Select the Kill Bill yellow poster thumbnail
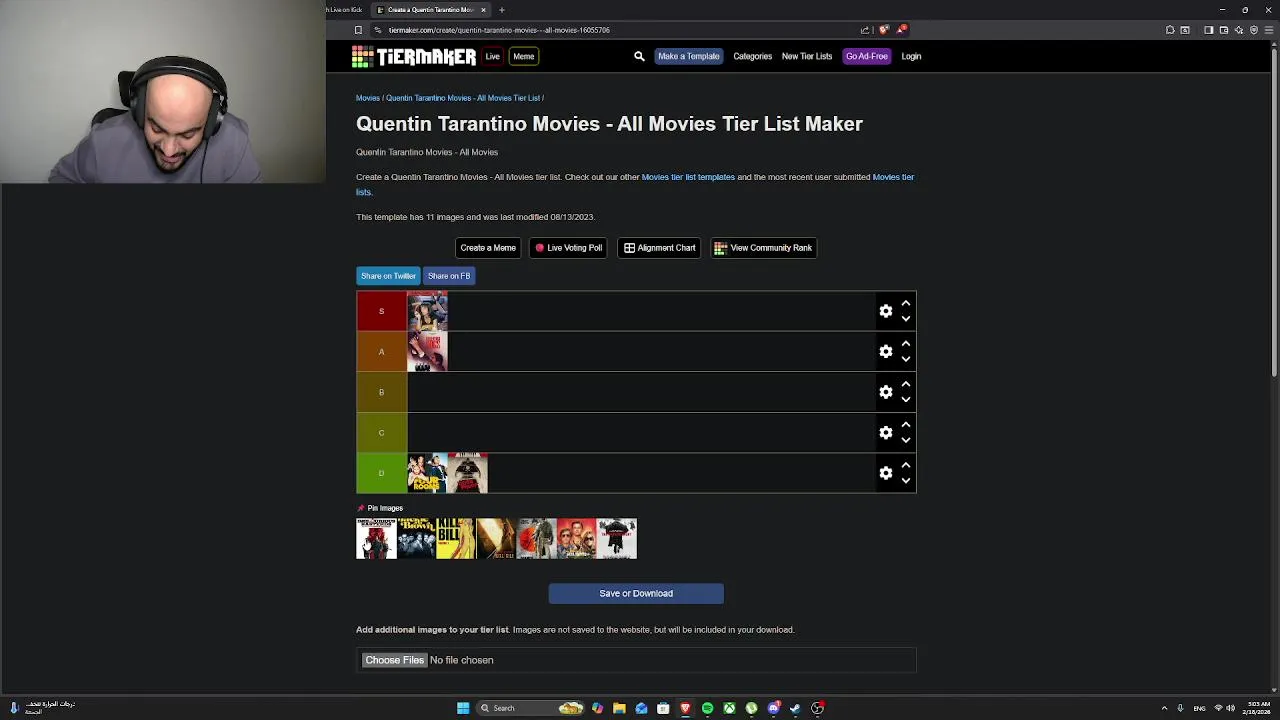This screenshot has width=1280, height=720. click(x=456, y=538)
